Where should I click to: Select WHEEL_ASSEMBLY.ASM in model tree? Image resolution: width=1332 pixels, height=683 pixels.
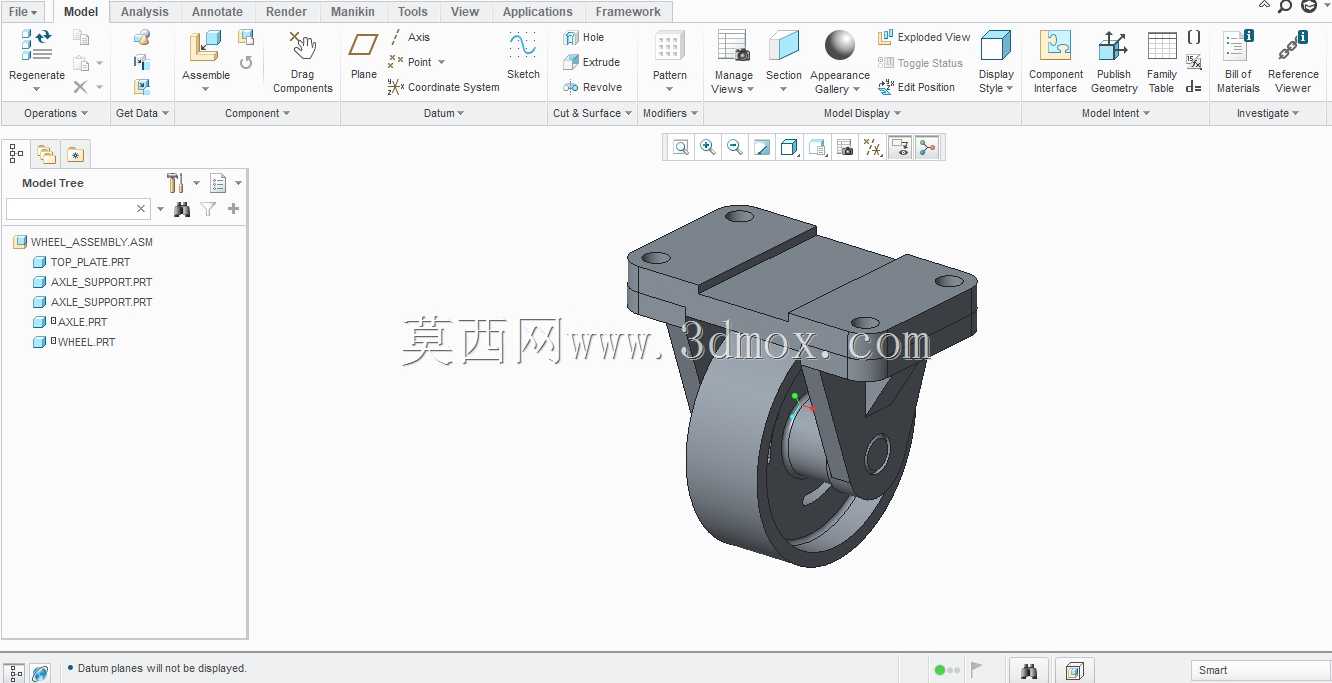pos(83,242)
